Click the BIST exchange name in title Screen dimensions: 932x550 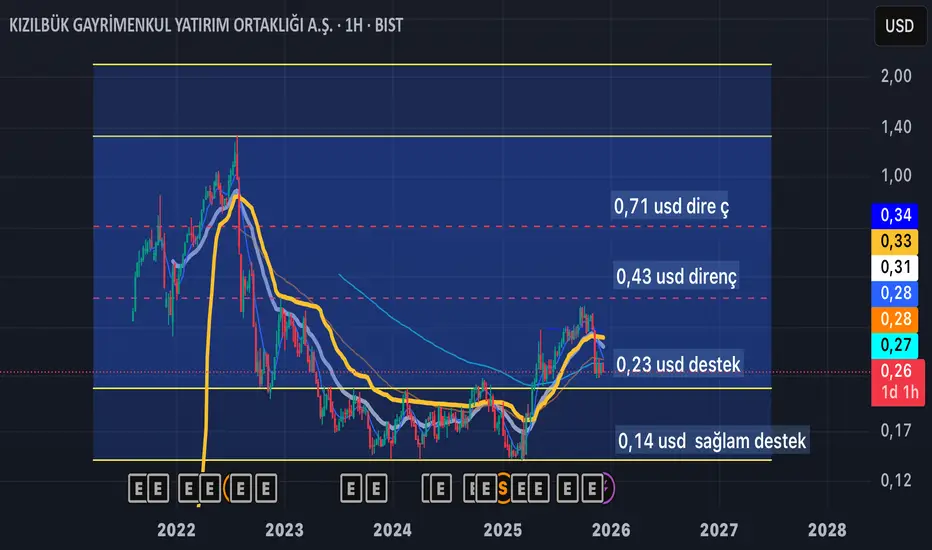point(389,26)
